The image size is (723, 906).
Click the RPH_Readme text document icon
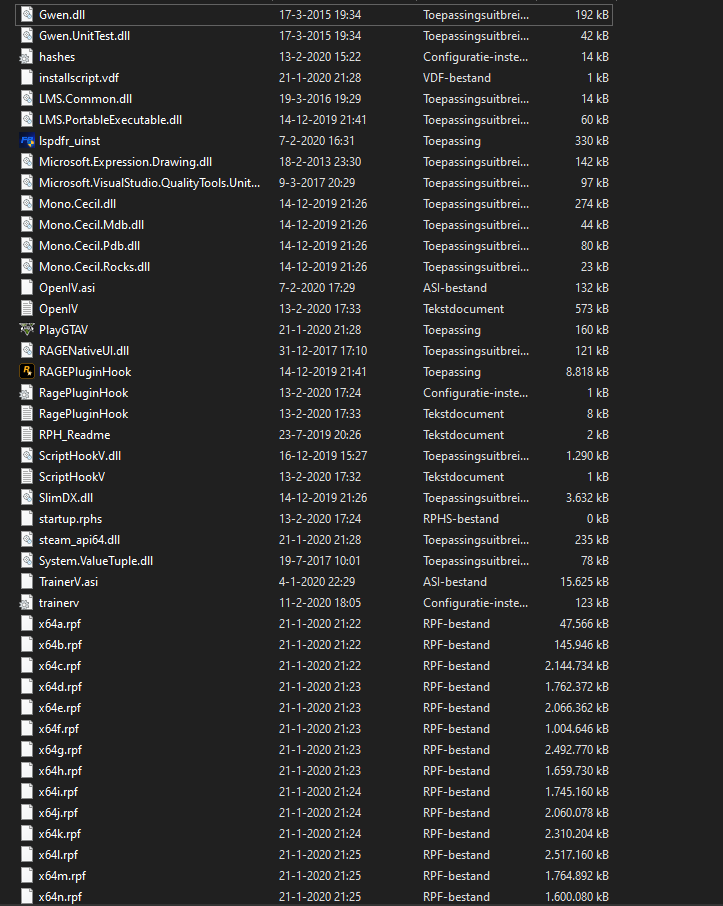(27, 435)
